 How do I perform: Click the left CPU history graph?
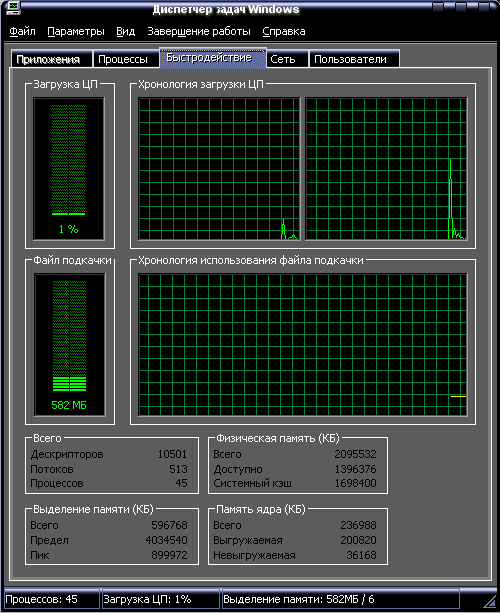coord(219,168)
